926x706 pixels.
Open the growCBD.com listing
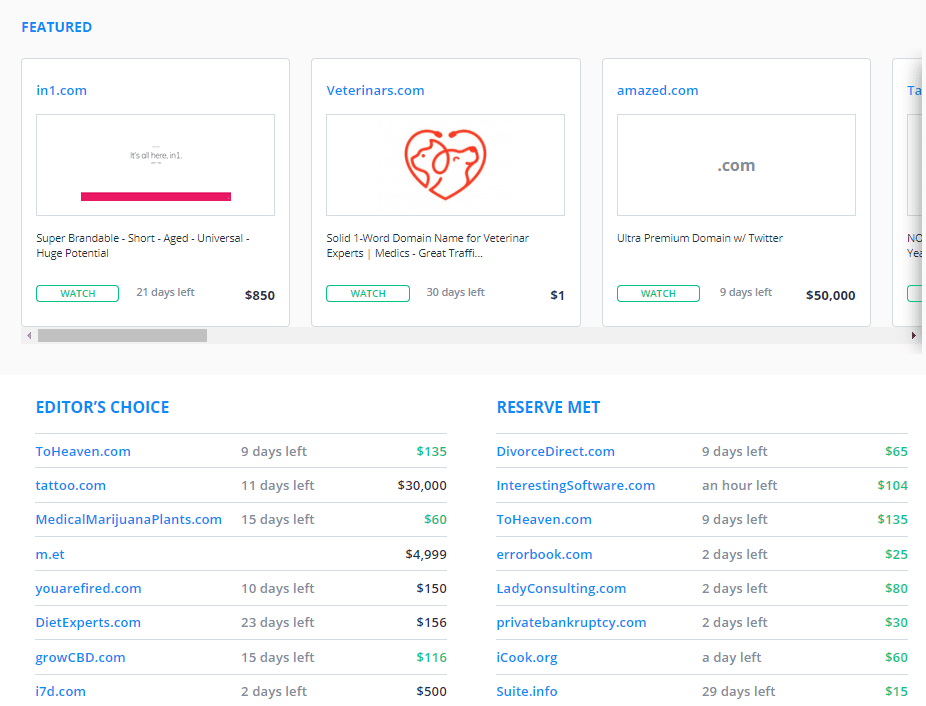click(x=81, y=657)
